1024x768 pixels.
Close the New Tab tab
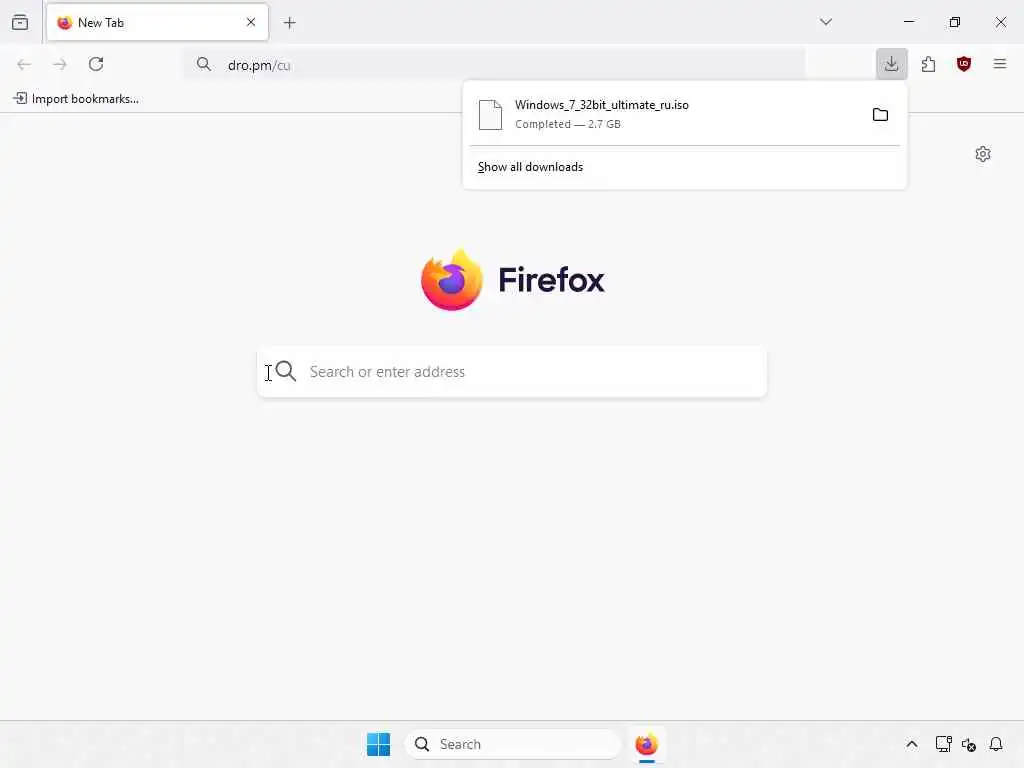[251, 22]
